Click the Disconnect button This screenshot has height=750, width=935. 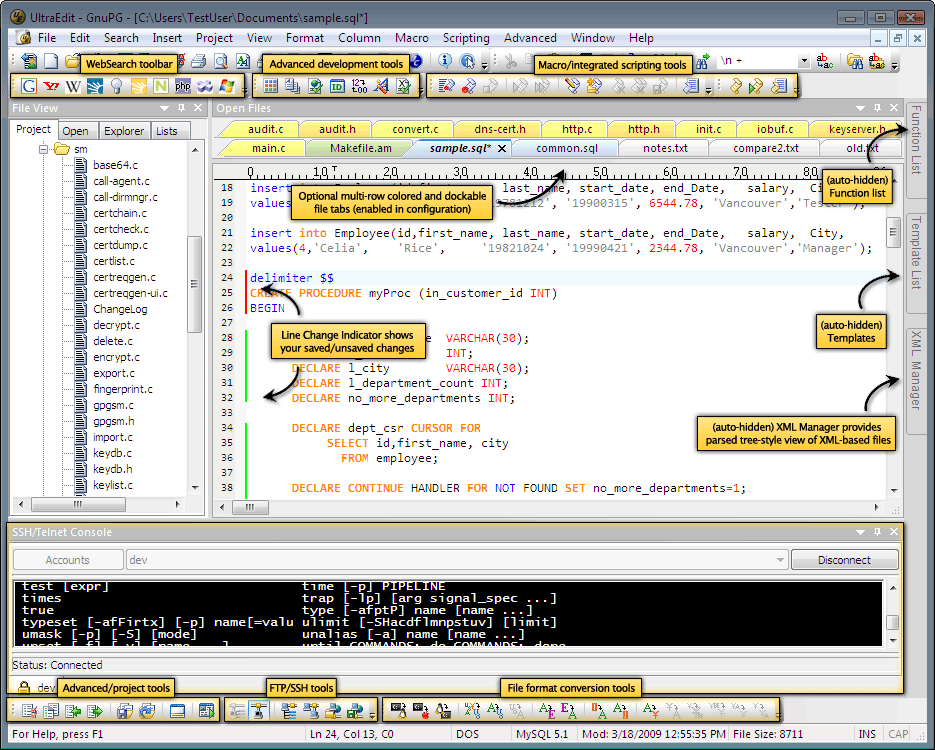(843, 560)
